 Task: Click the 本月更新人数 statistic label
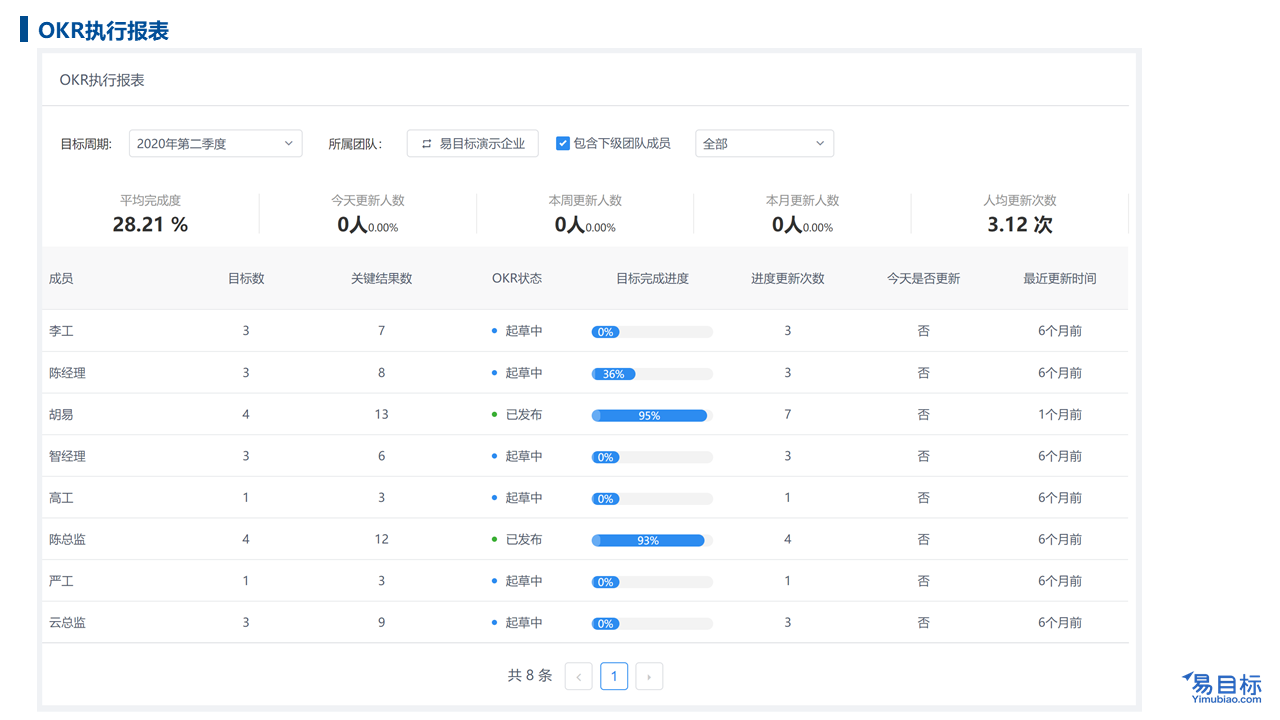tap(802, 200)
